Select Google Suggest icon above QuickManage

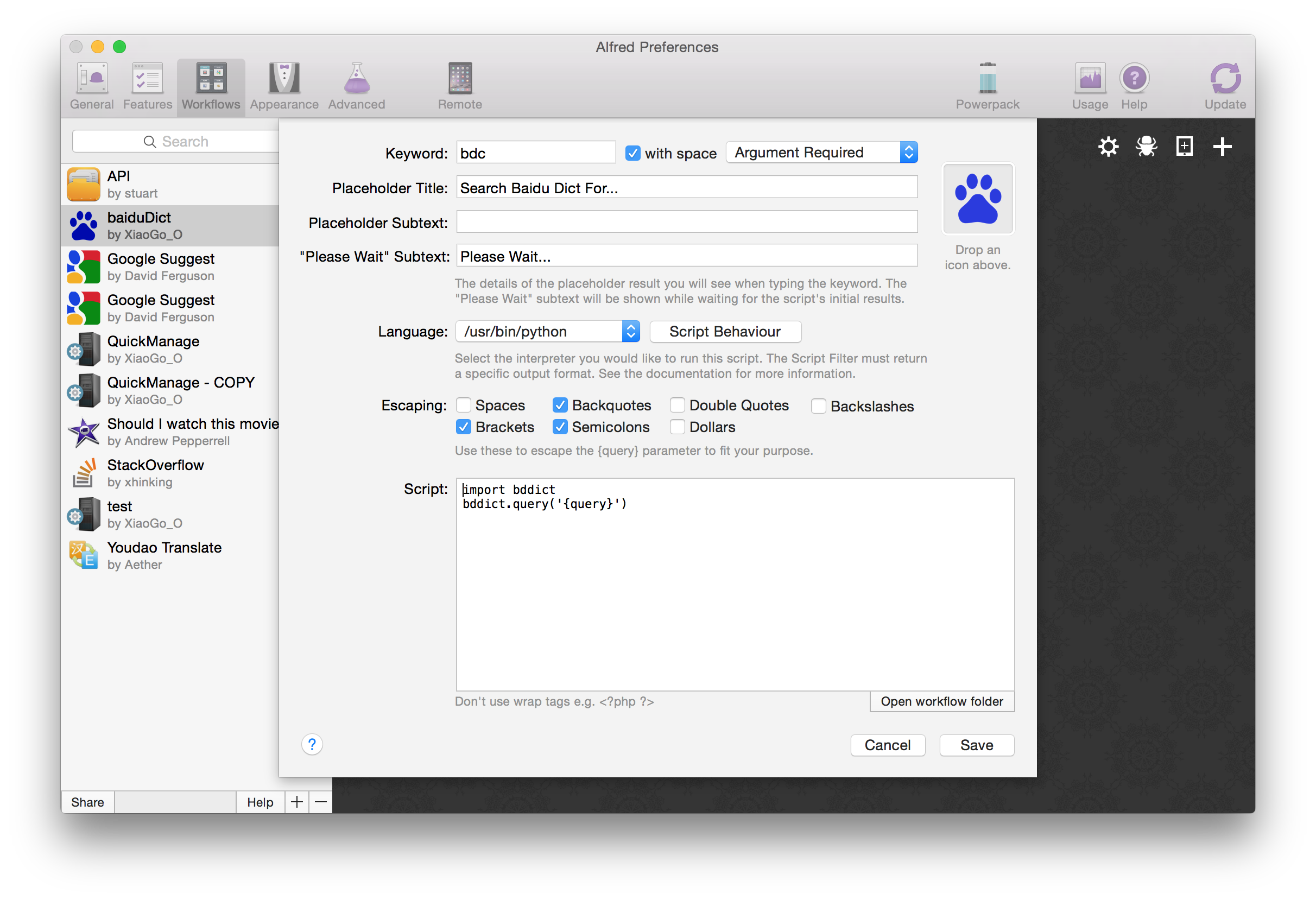pos(83,308)
